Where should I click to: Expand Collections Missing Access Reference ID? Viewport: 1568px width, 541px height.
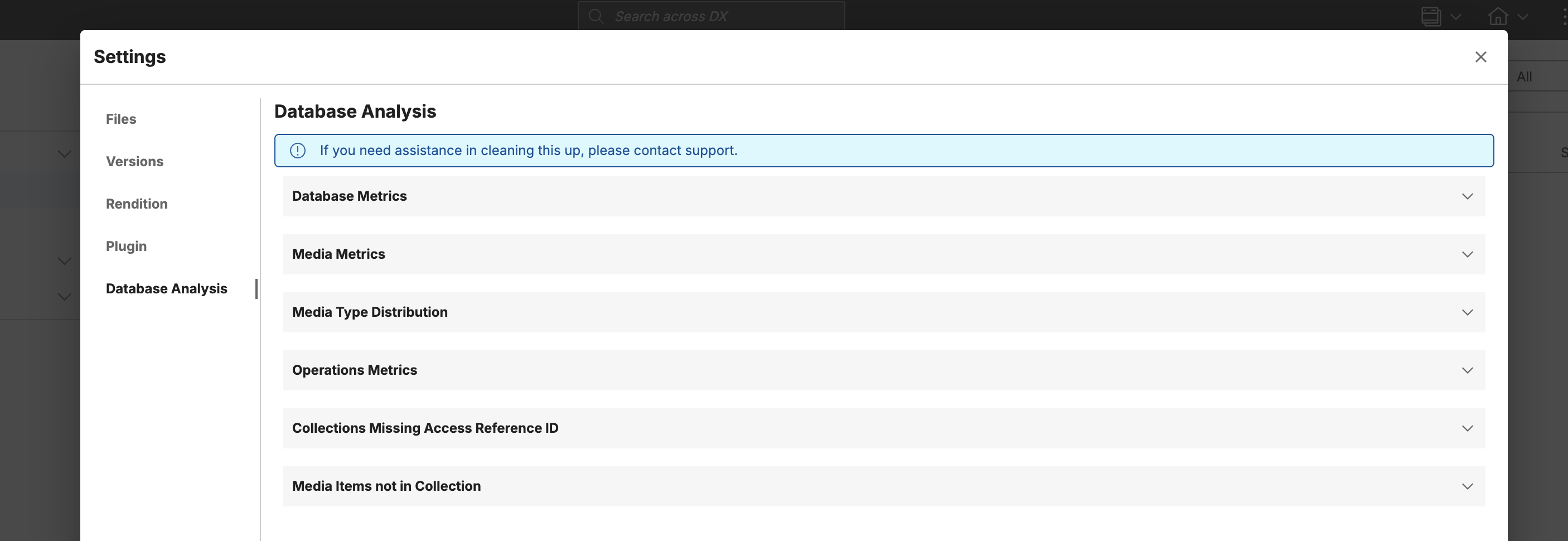point(1468,428)
